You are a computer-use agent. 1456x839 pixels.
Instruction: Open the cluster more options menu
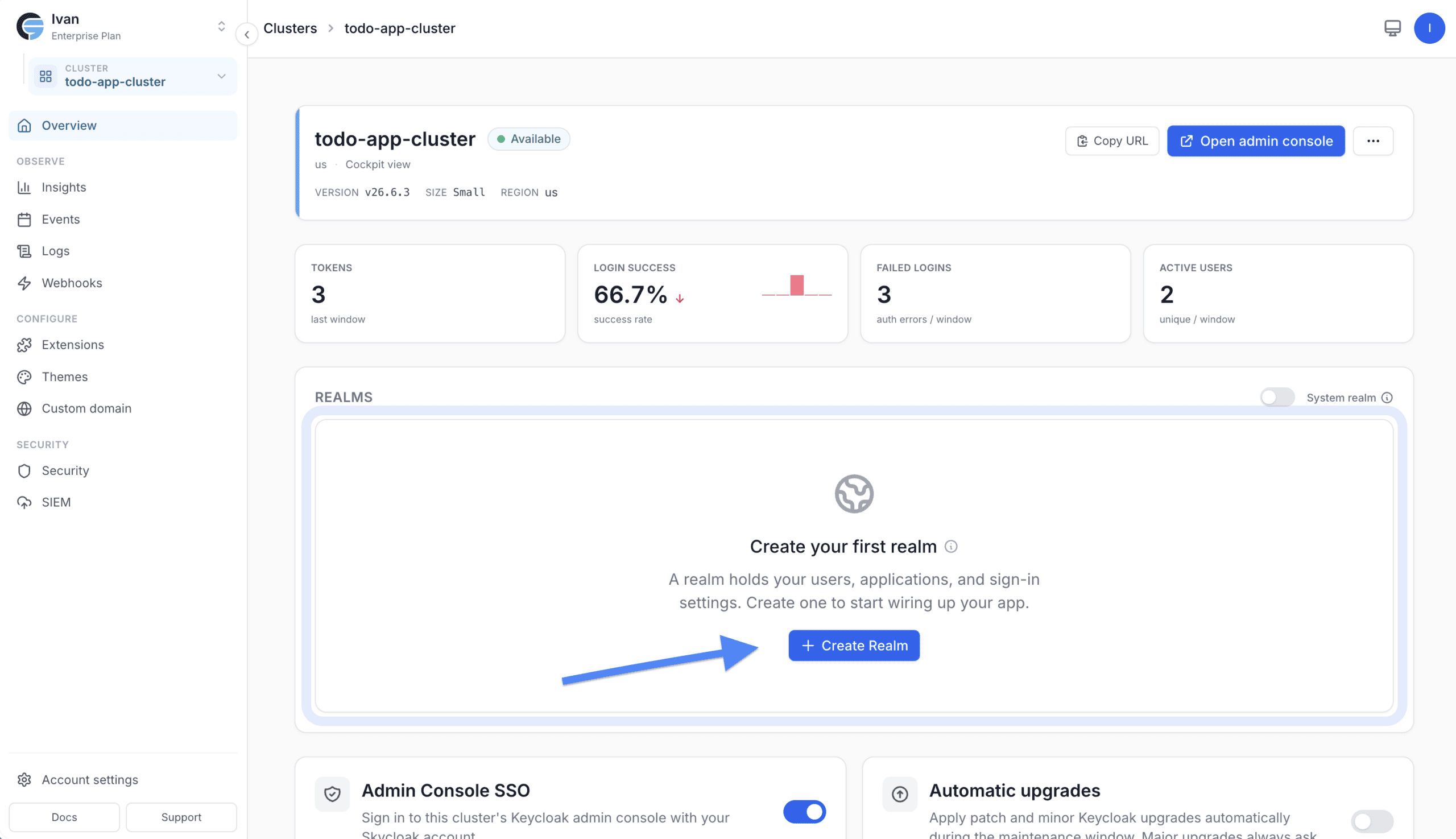tap(1372, 140)
